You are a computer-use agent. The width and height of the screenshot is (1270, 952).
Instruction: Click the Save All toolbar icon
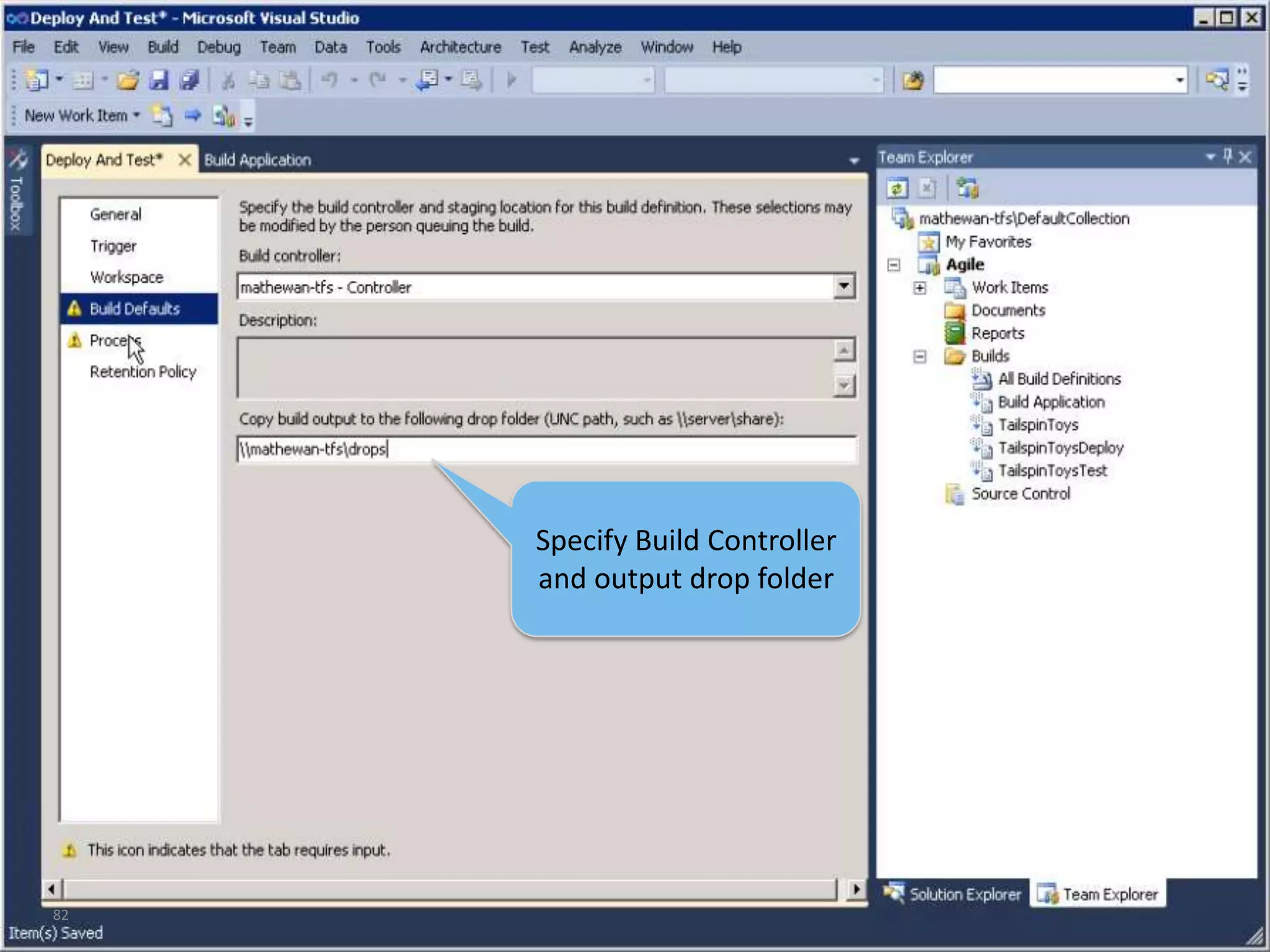[189, 80]
